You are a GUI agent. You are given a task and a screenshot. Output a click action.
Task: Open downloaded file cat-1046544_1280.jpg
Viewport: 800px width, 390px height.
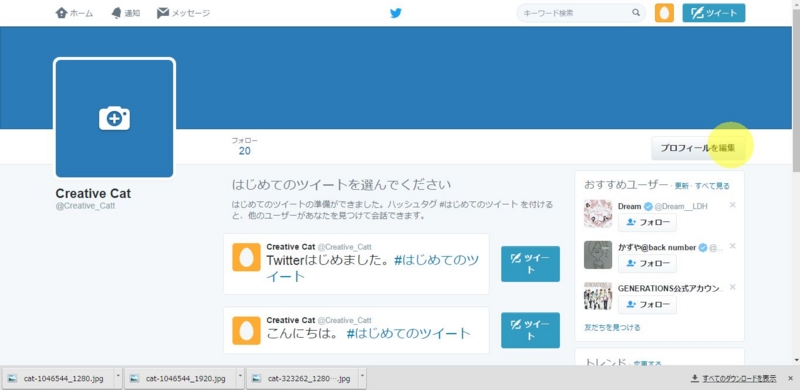[57, 378]
